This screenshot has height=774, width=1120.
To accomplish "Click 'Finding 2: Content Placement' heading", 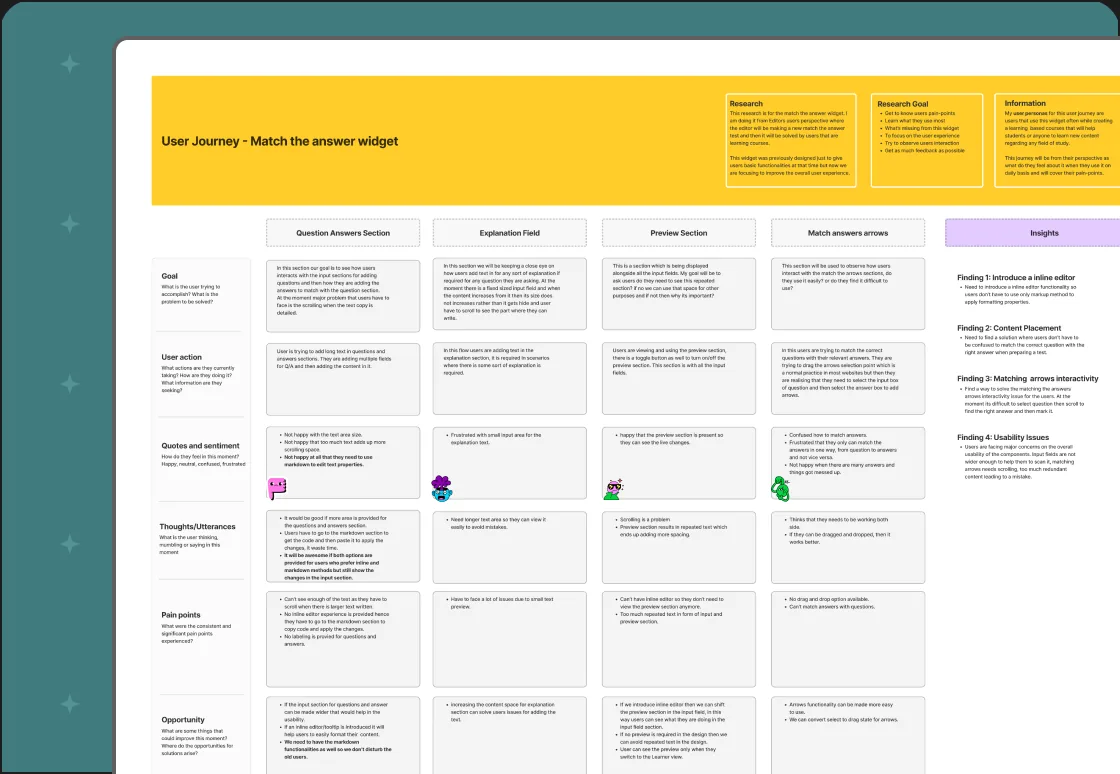I will [x=1009, y=328].
